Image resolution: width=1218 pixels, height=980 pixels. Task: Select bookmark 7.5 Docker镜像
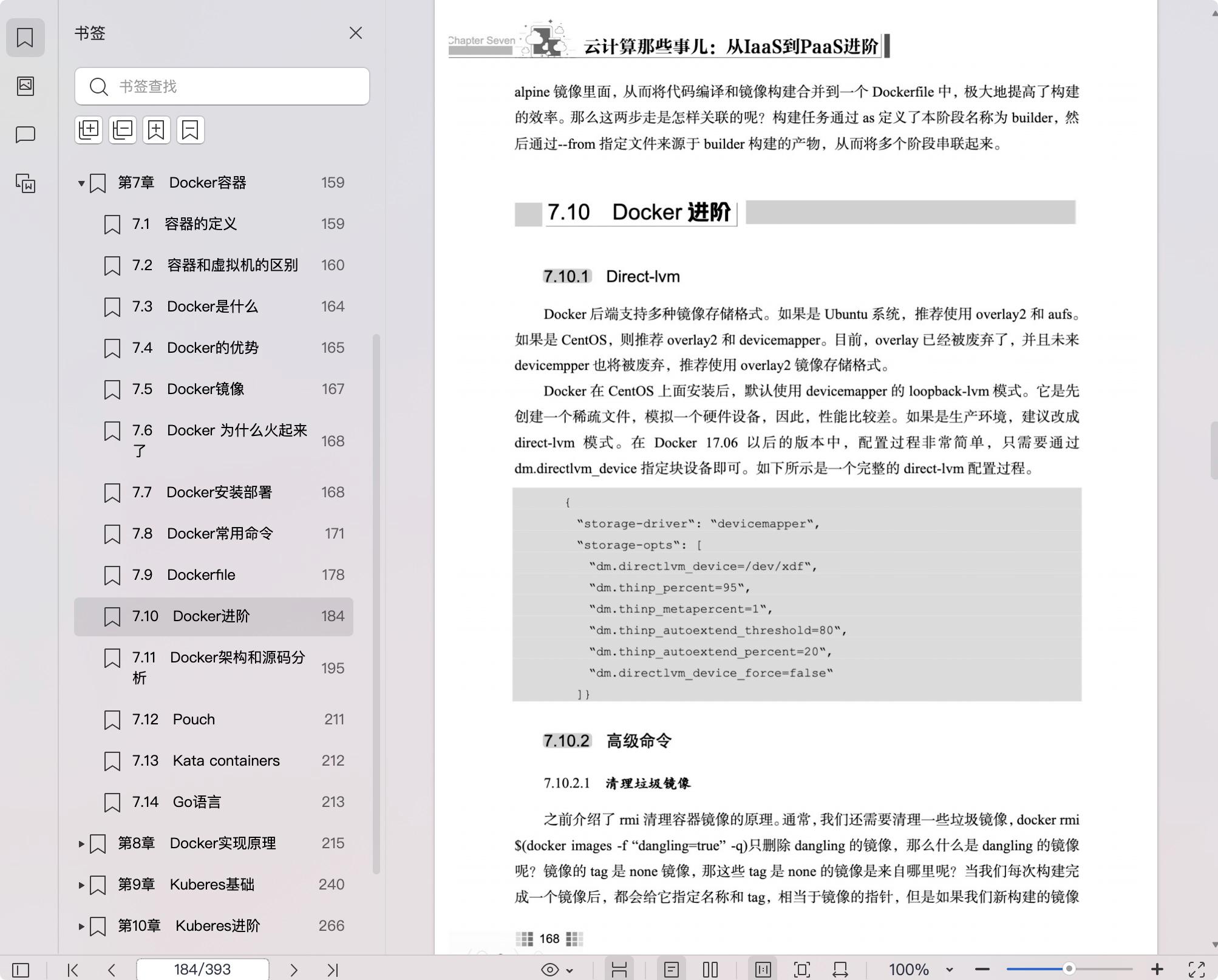point(214,389)
